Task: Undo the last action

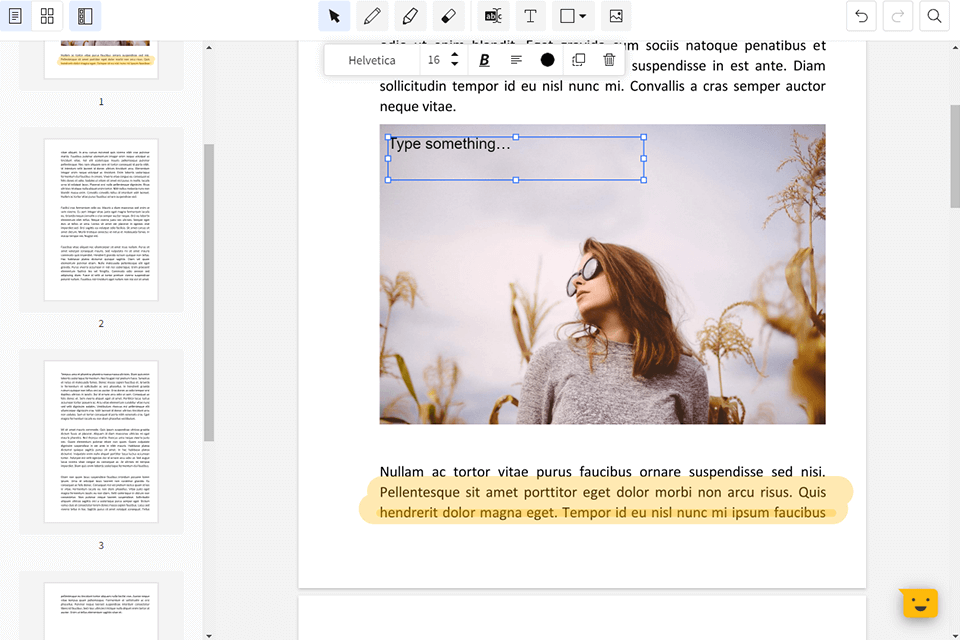Action: click(x=862, y=16)
